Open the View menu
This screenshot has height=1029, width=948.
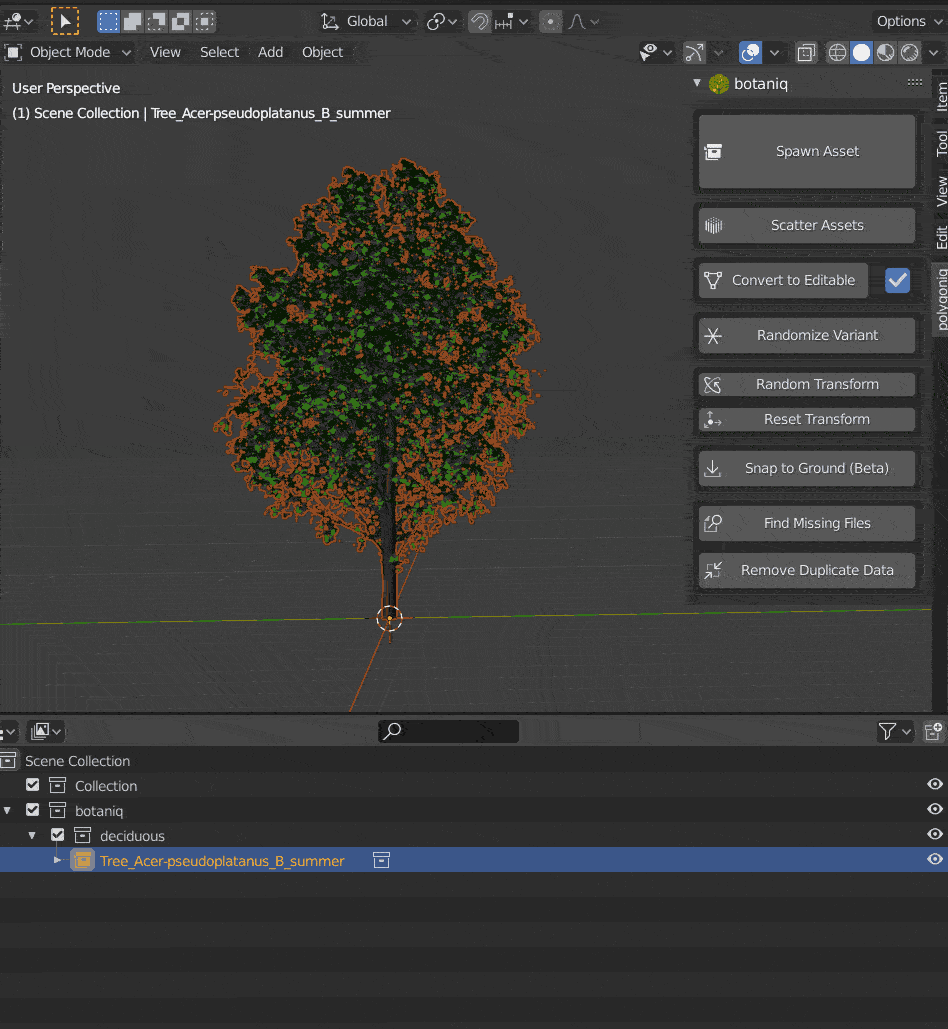(x=165, y=52)
